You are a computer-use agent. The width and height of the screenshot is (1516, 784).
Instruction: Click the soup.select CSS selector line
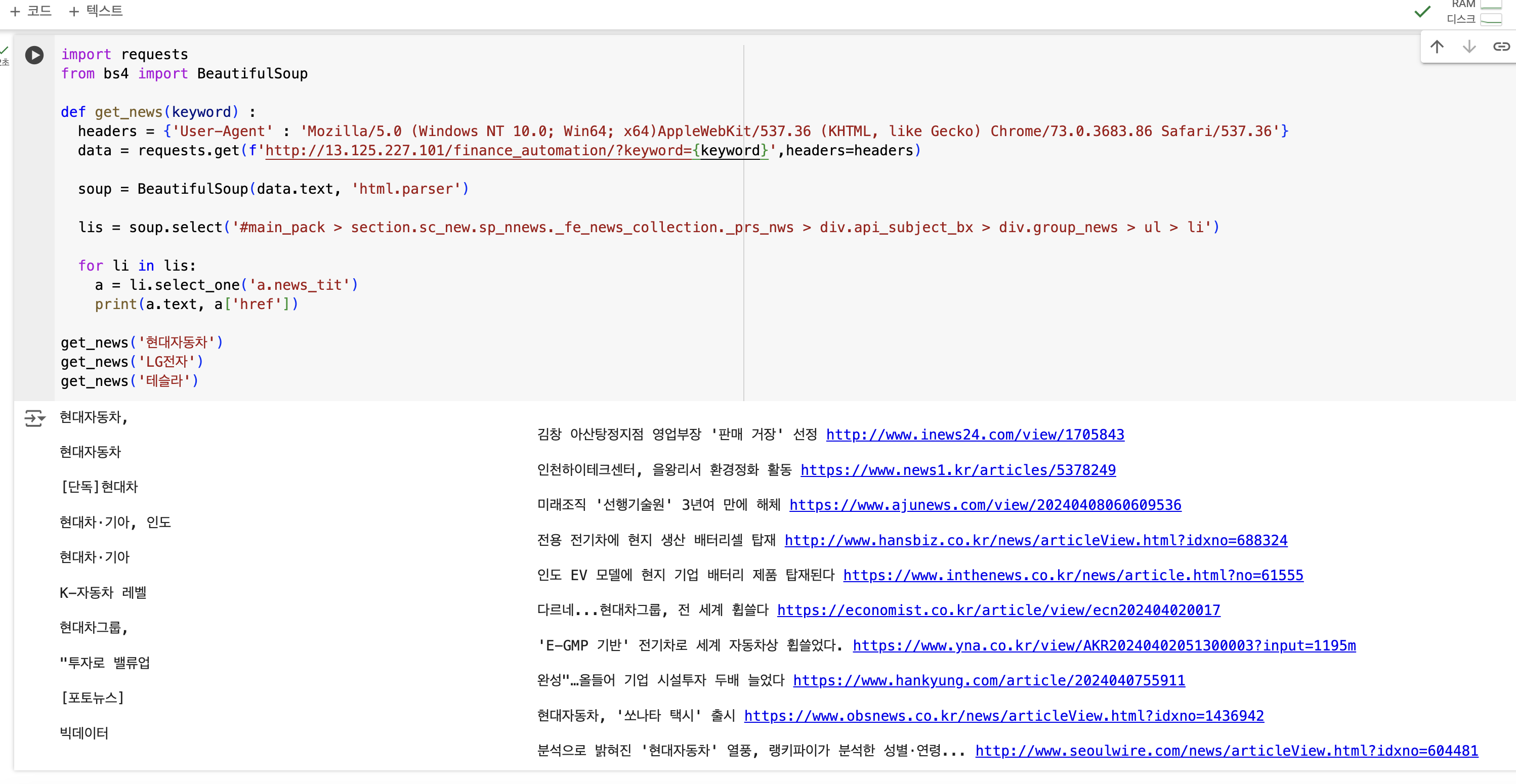649,228
